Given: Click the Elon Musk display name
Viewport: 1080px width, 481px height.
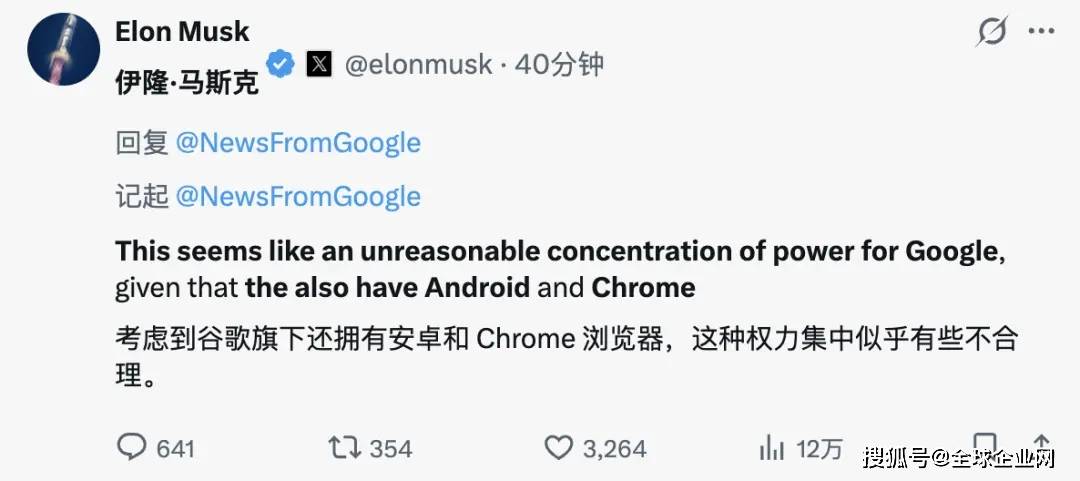Looking at the screenshot, I should pyautogui.click(x=182, y=32).
